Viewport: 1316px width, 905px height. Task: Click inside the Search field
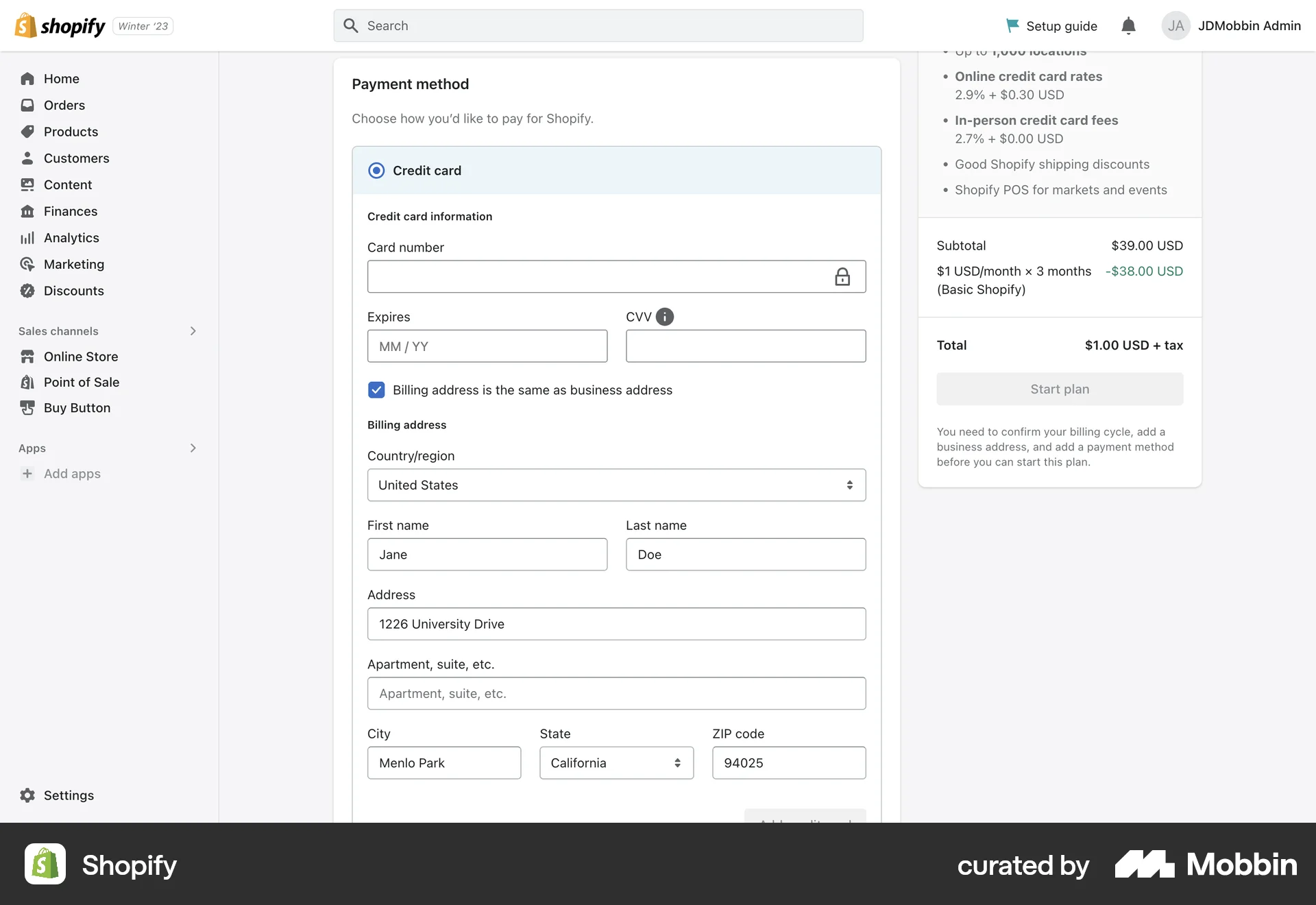click(x=597, y=25)
